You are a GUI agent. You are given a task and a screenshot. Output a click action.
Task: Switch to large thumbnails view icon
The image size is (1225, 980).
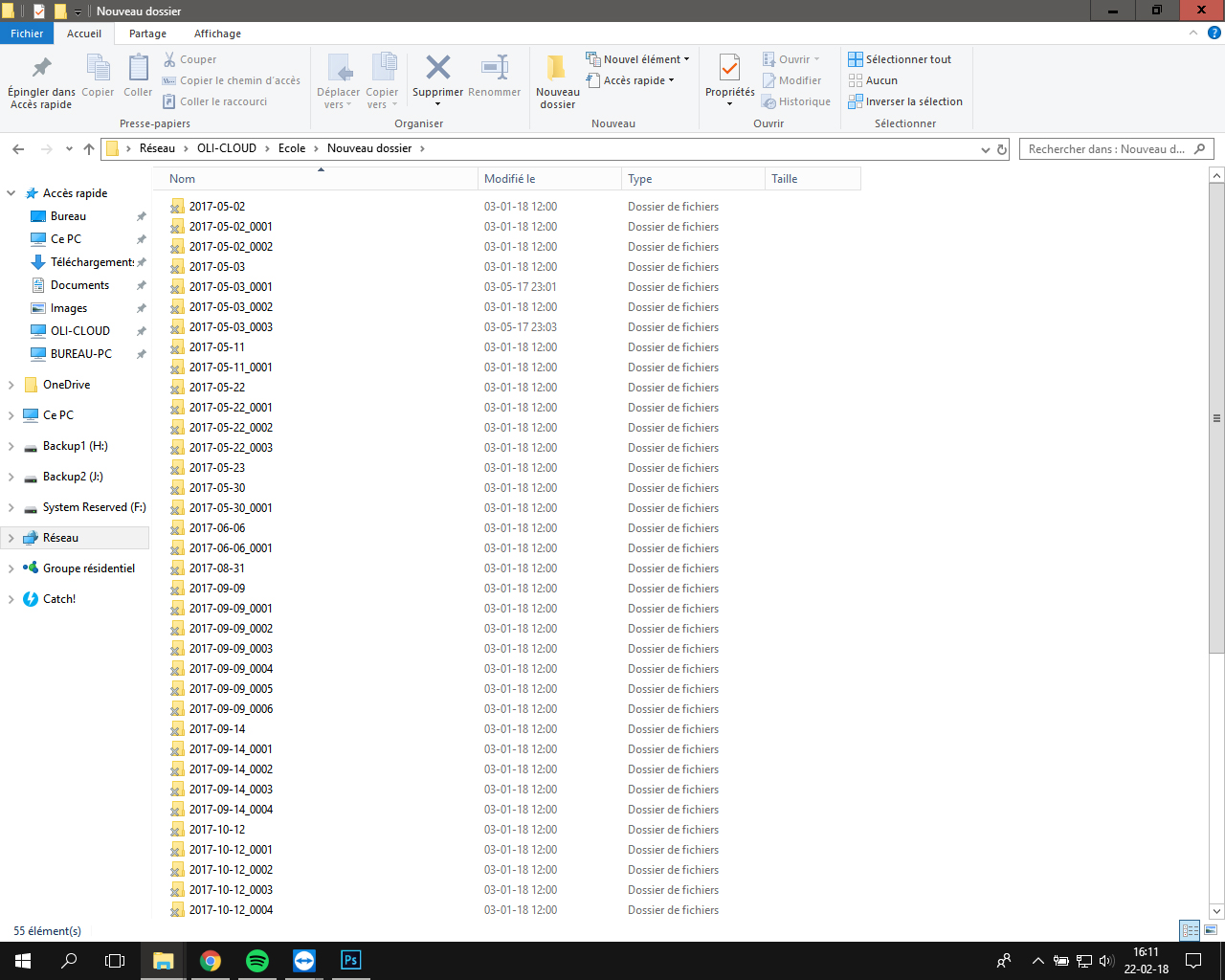pos(1211,930)
